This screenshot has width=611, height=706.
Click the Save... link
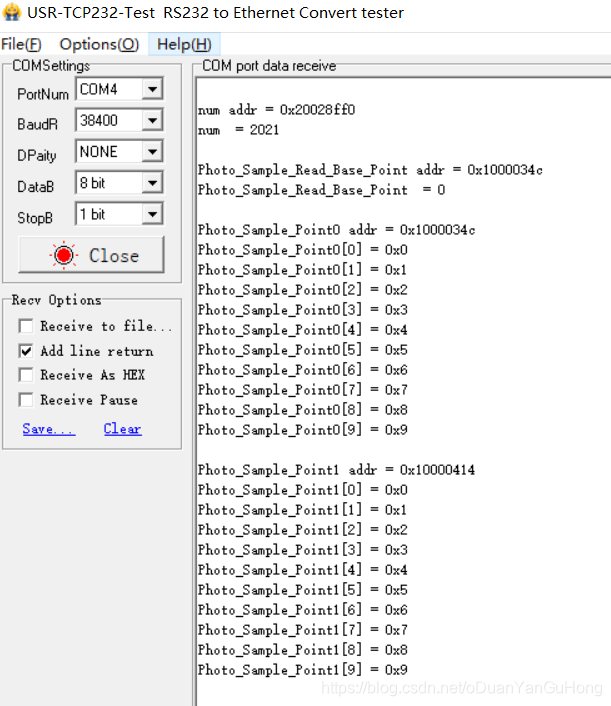49,429
